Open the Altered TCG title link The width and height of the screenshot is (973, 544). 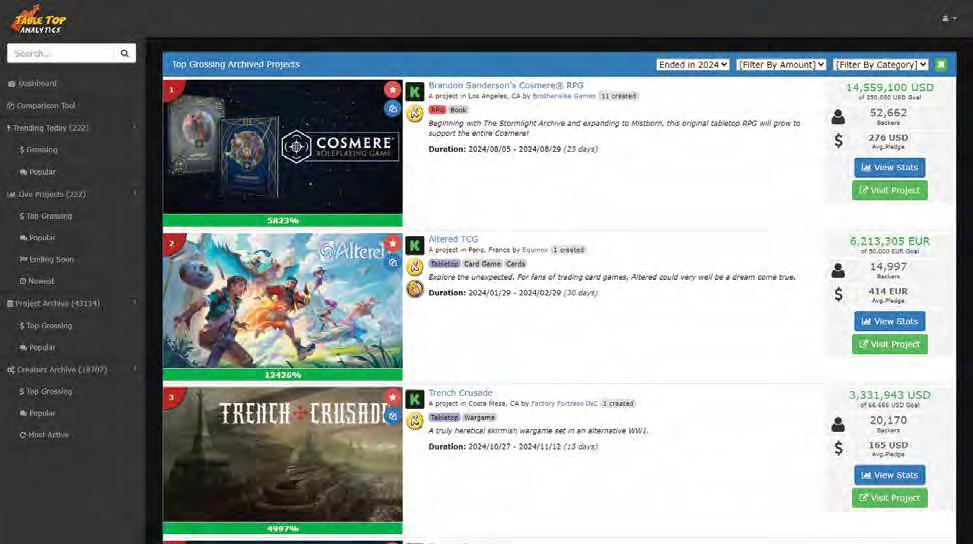coord(453,239)
